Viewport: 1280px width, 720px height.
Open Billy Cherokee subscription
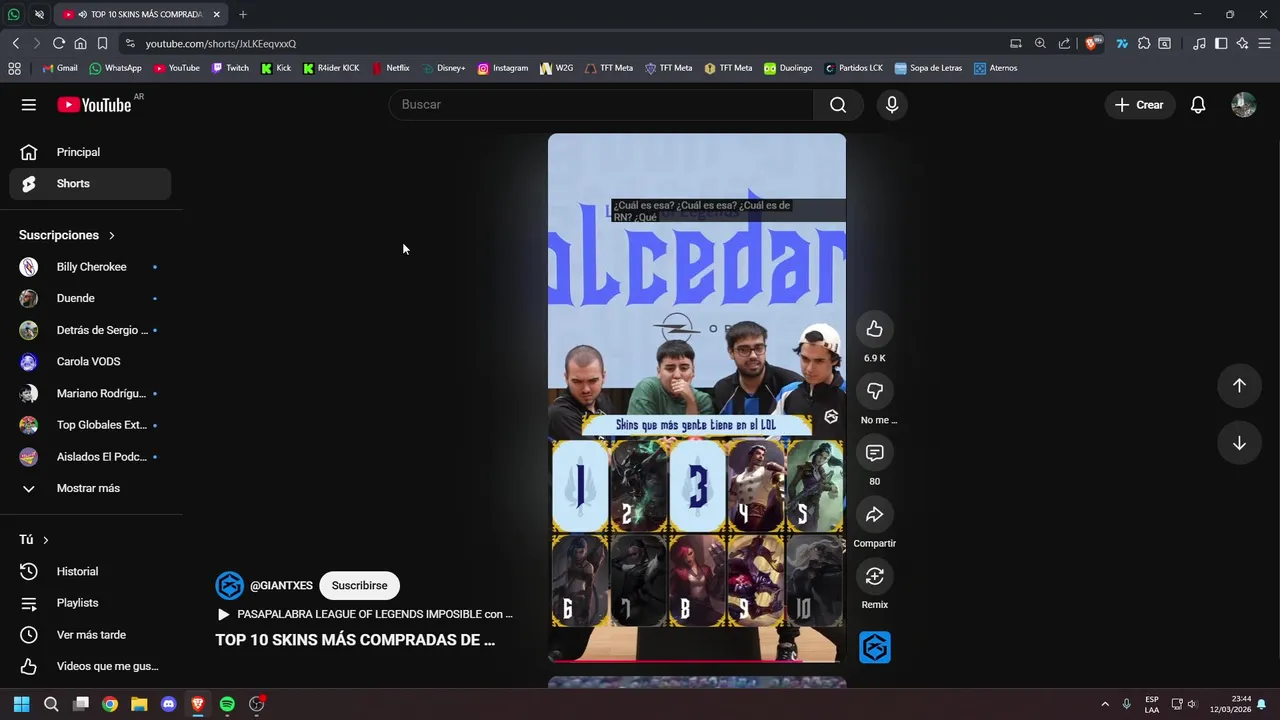coord(90,267)
